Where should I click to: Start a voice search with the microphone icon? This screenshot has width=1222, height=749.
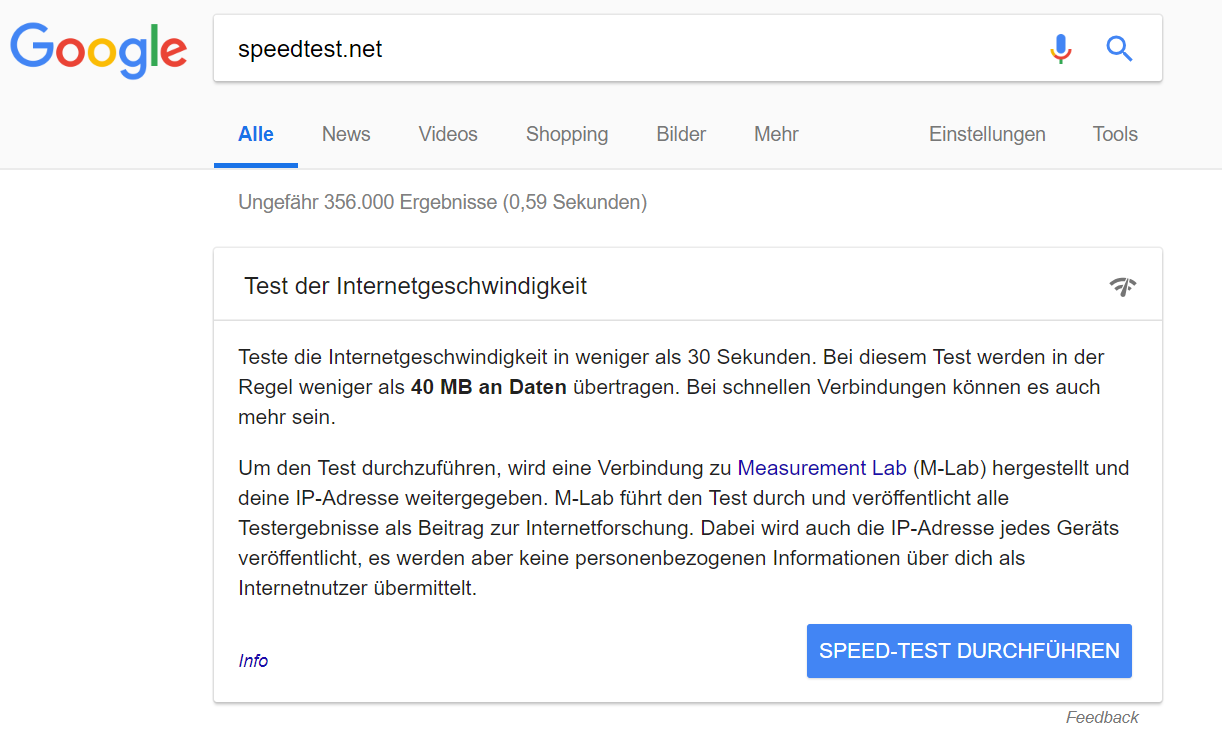[1060, 47]
